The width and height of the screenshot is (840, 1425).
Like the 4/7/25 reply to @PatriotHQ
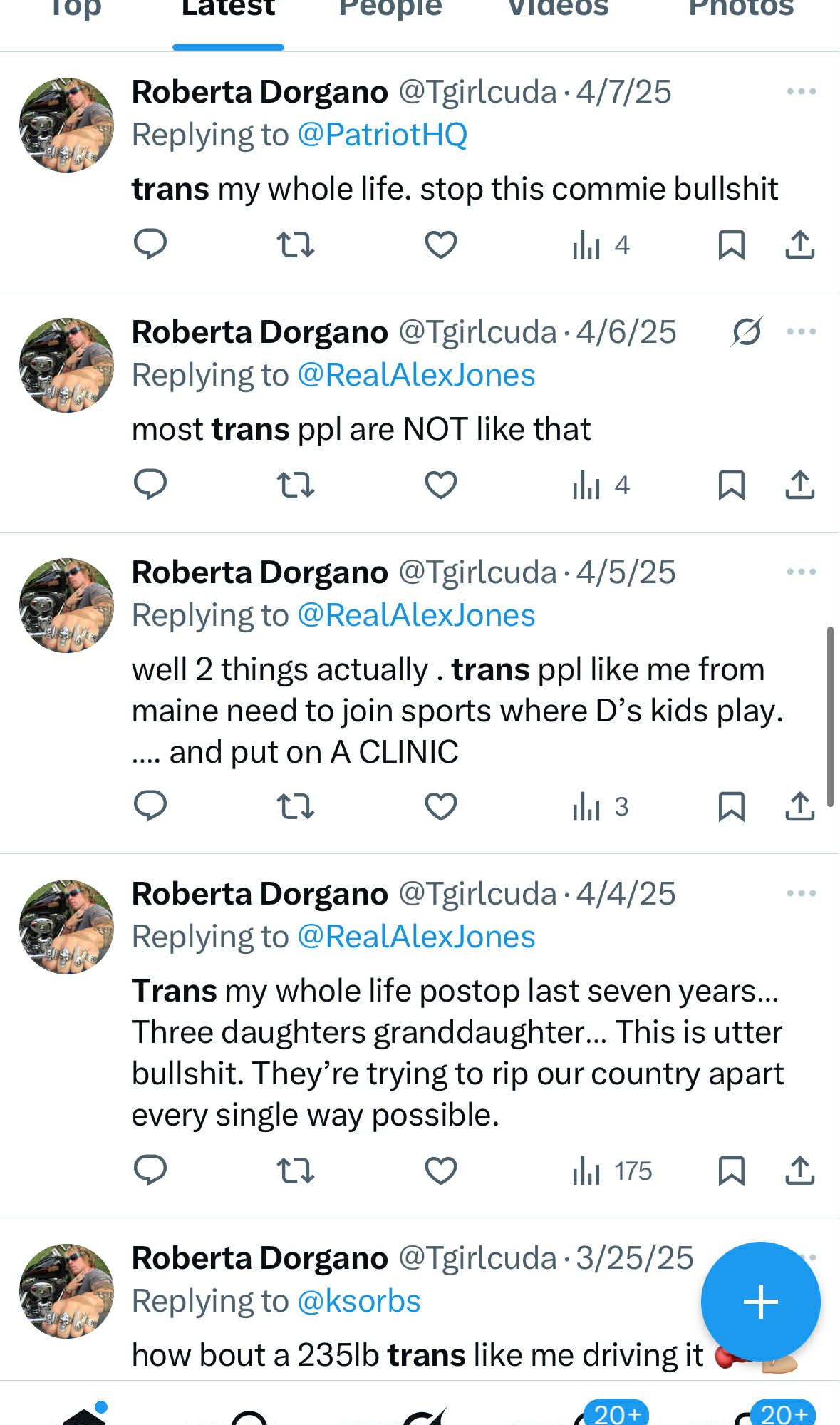point(440,245)
